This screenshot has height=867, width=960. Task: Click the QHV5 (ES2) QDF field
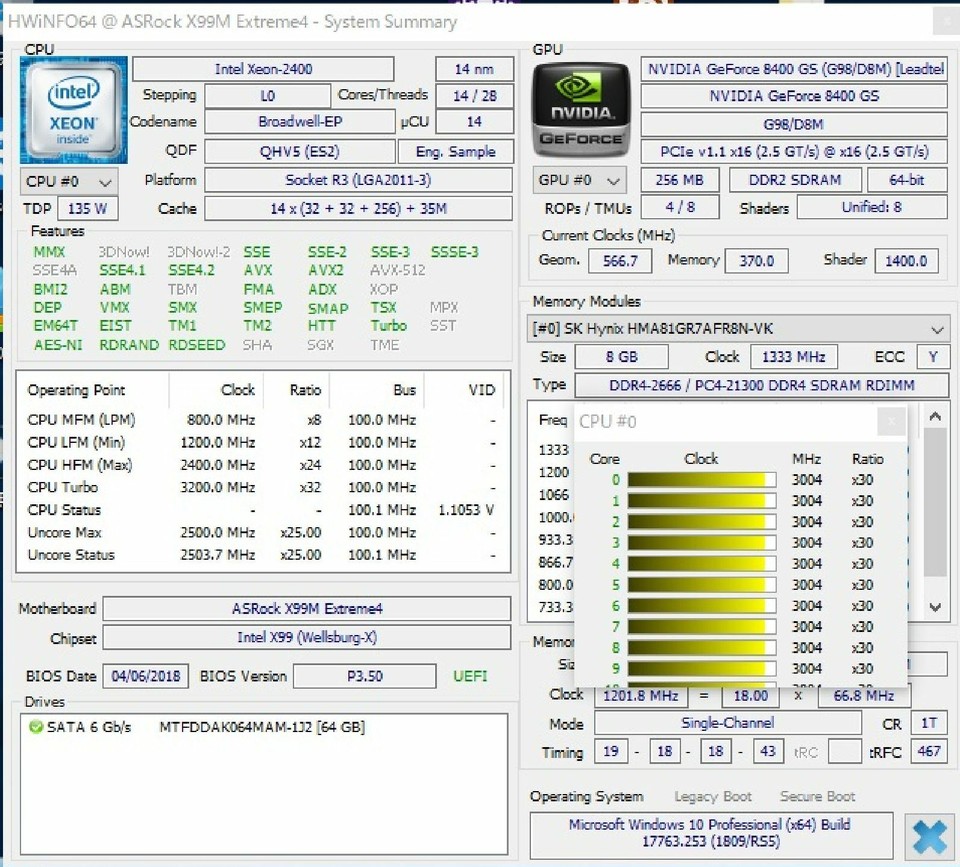point(300,151)
